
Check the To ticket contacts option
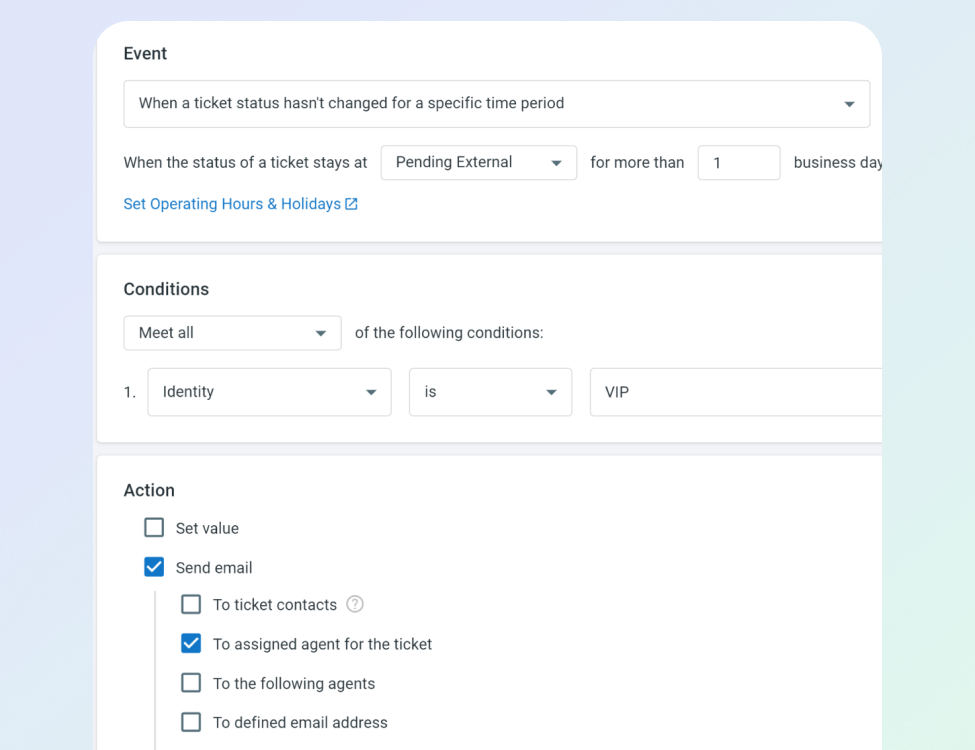[x=191, y=604]
